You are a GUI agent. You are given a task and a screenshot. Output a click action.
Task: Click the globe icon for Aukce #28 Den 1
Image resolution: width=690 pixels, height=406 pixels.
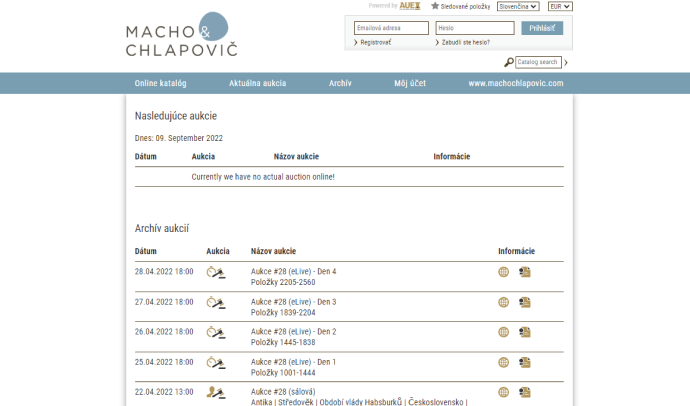(504, 362)
